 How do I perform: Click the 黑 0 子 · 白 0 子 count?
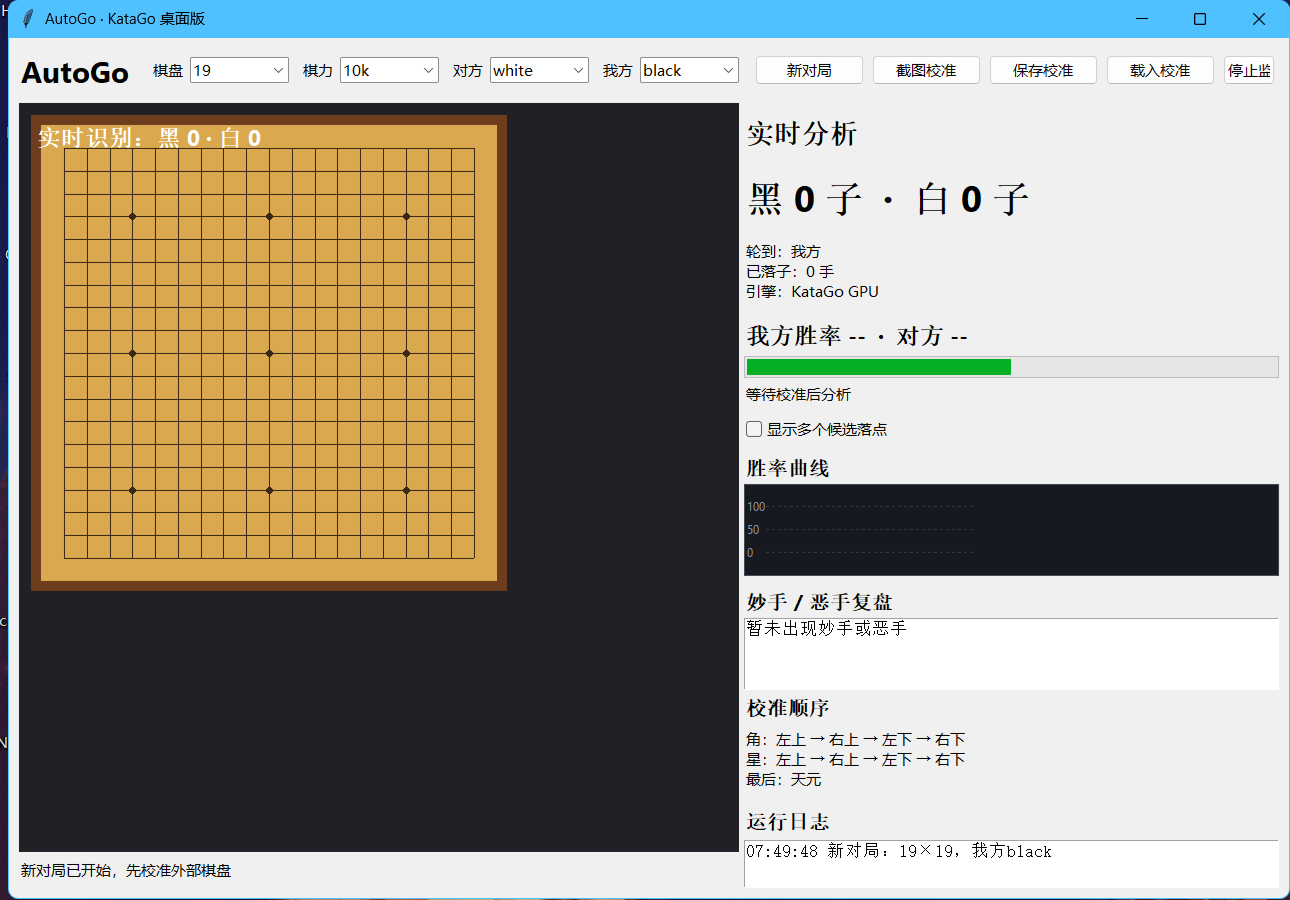tap(889, 200)
